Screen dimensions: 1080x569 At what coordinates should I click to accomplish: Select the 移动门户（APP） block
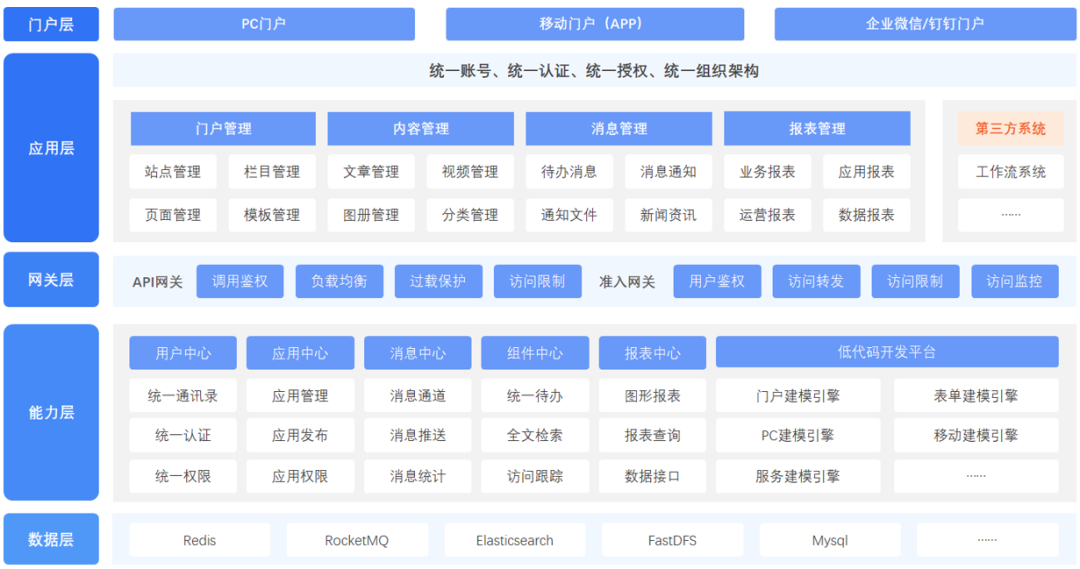coord(594,24)
